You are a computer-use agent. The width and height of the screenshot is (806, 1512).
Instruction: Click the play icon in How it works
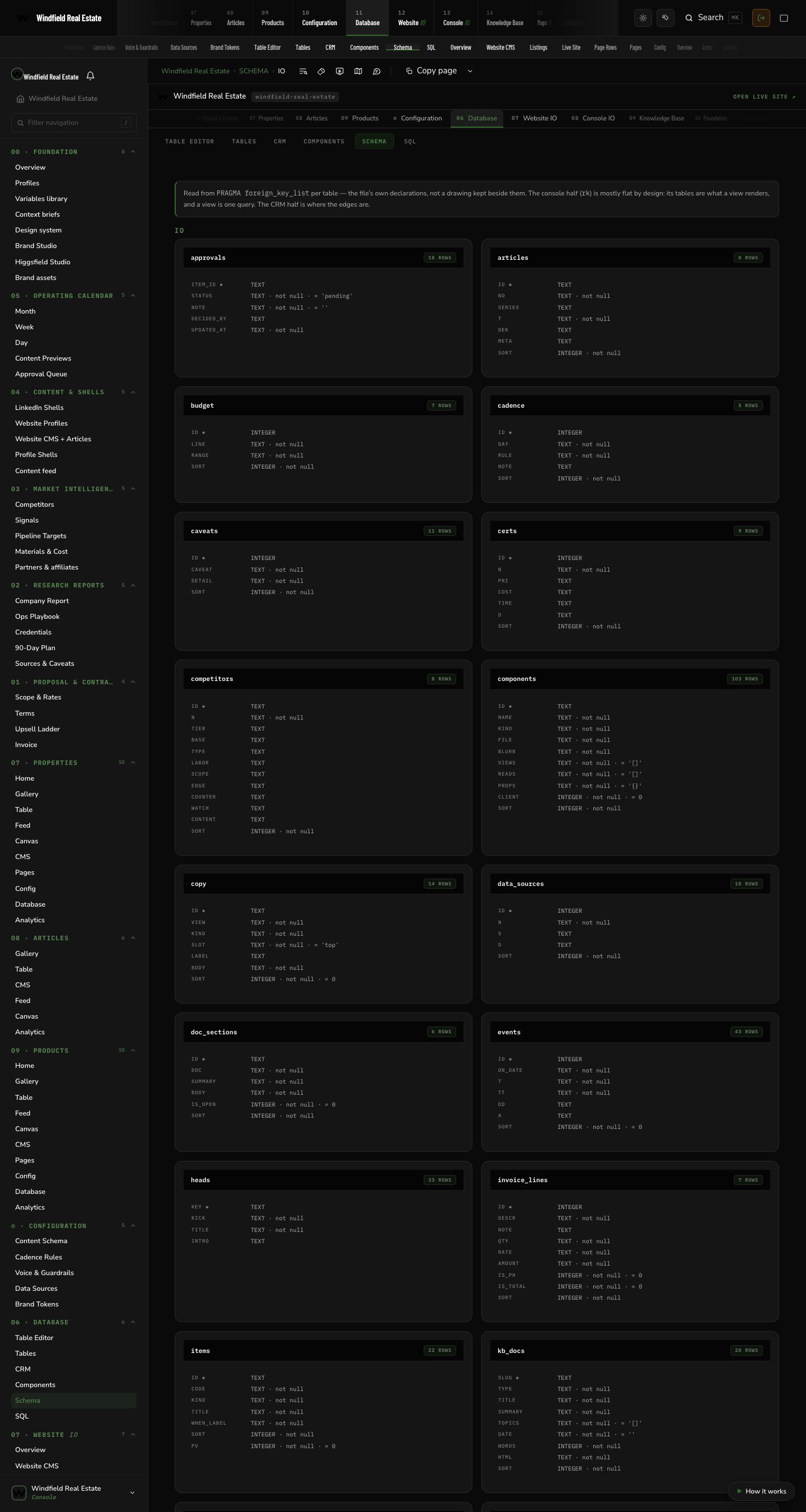coord(740,1491)
